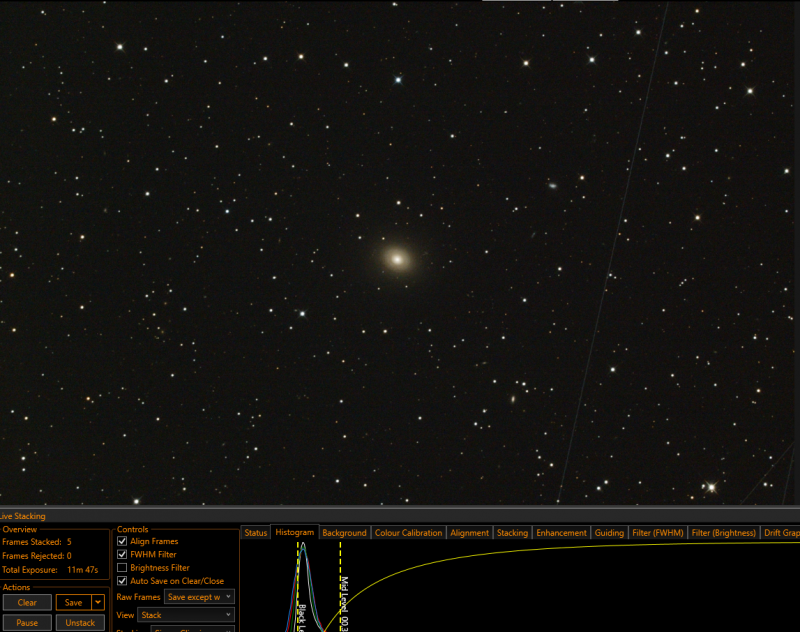Click the bright elliptical galaxy in image
The width and height of the screenshot is (800, 632).
pos(397,259)
